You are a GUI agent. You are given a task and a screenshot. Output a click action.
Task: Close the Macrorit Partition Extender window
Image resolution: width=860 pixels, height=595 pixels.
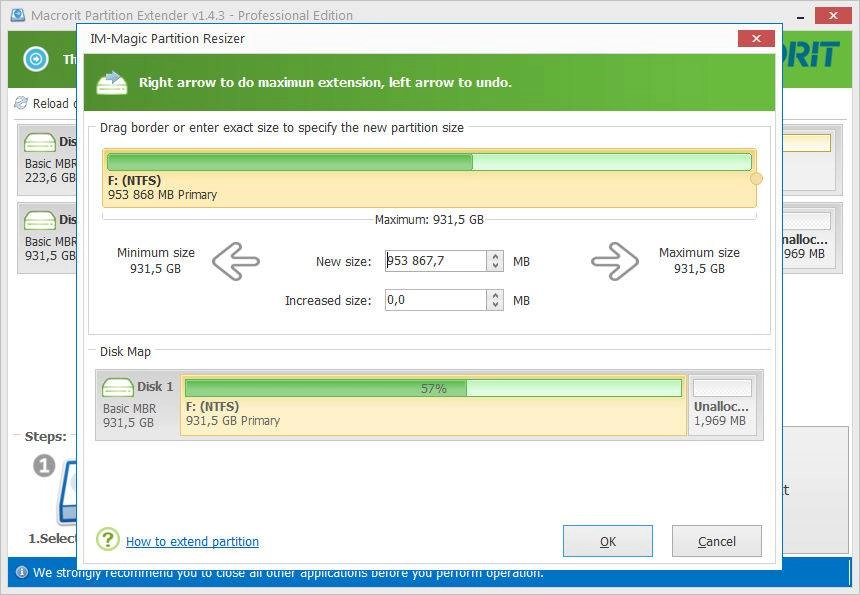[x=833, y=15]
